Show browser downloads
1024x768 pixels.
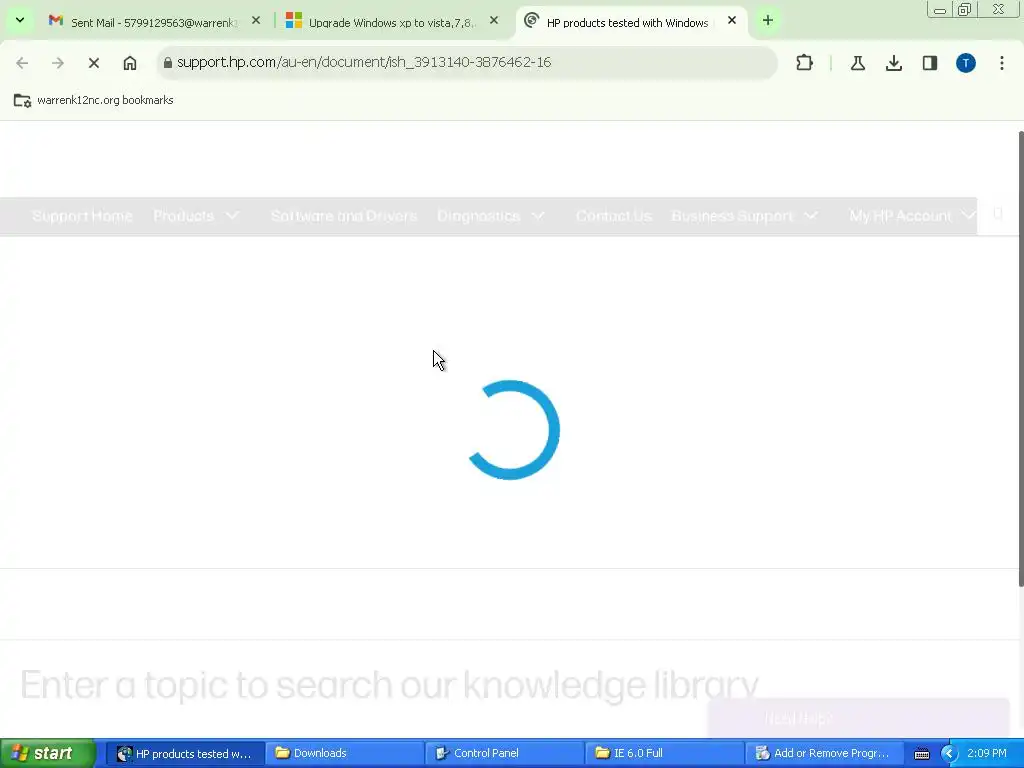click(894, 63)
